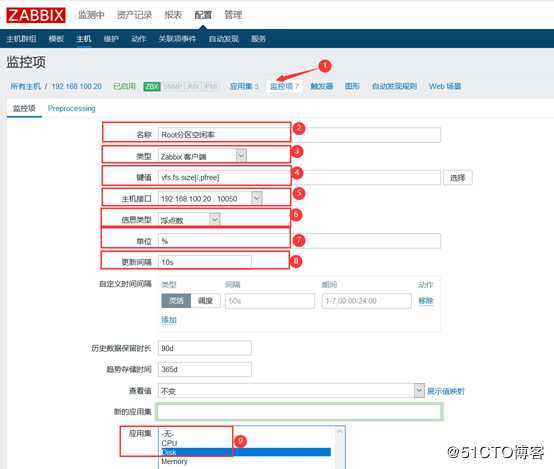554x469 pixels.
Task: Click the ZABBIX logo
Action: pos(36,15)
